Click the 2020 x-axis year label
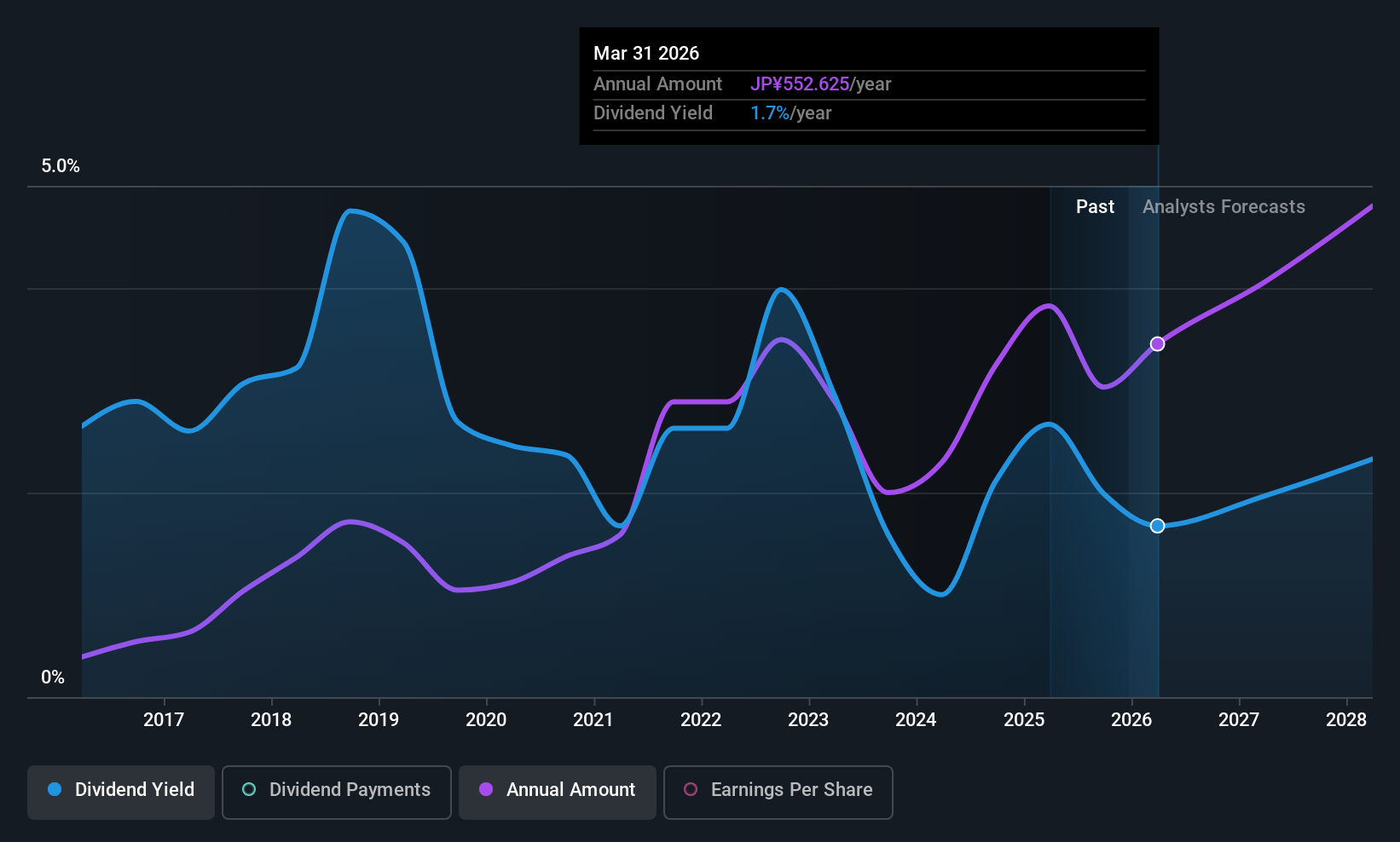 pyautogui.click(x=486, y=720)
